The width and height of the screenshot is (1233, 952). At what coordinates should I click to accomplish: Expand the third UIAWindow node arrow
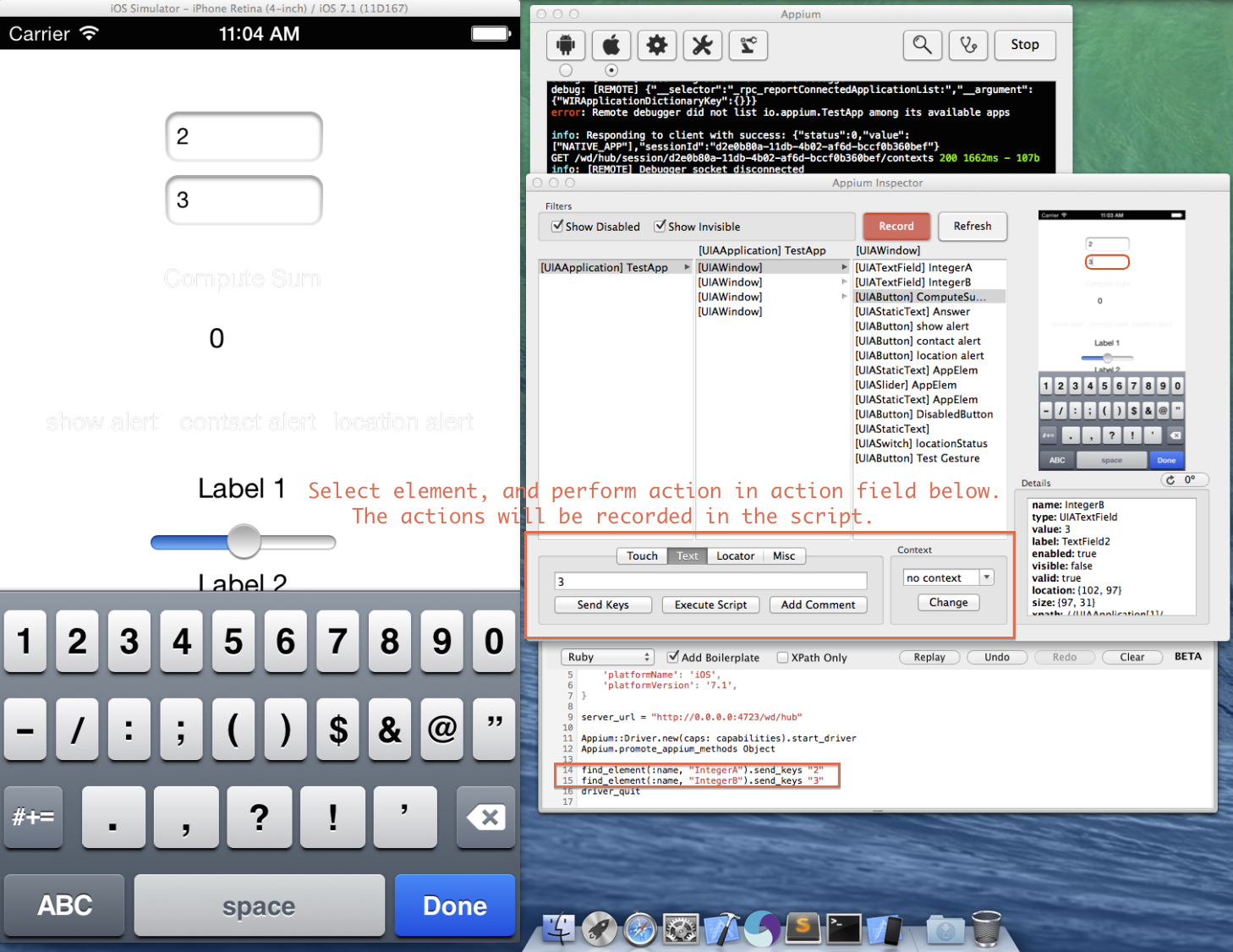click(x=844, y=297)
